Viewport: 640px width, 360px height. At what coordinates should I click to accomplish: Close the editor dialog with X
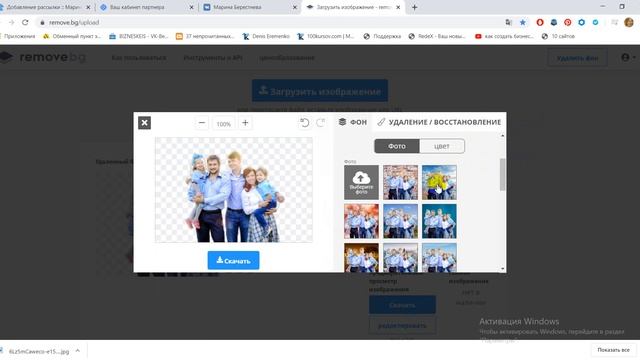point(144,123)
